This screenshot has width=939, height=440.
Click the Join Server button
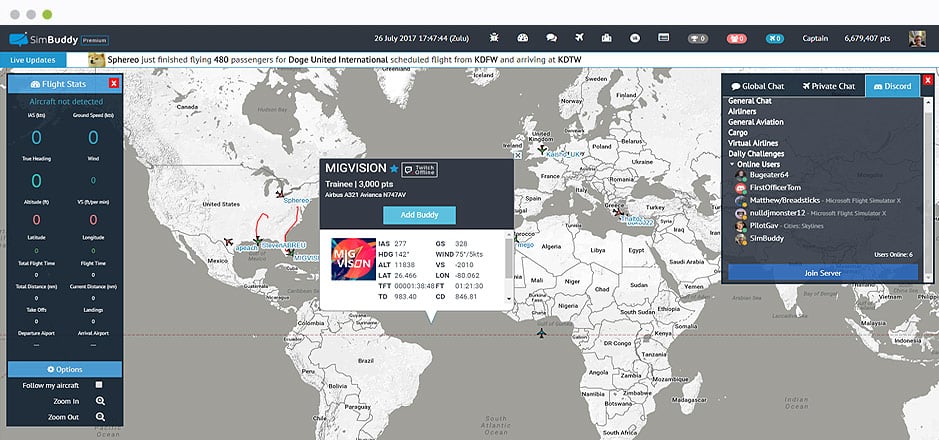click(x=822, y=272)
